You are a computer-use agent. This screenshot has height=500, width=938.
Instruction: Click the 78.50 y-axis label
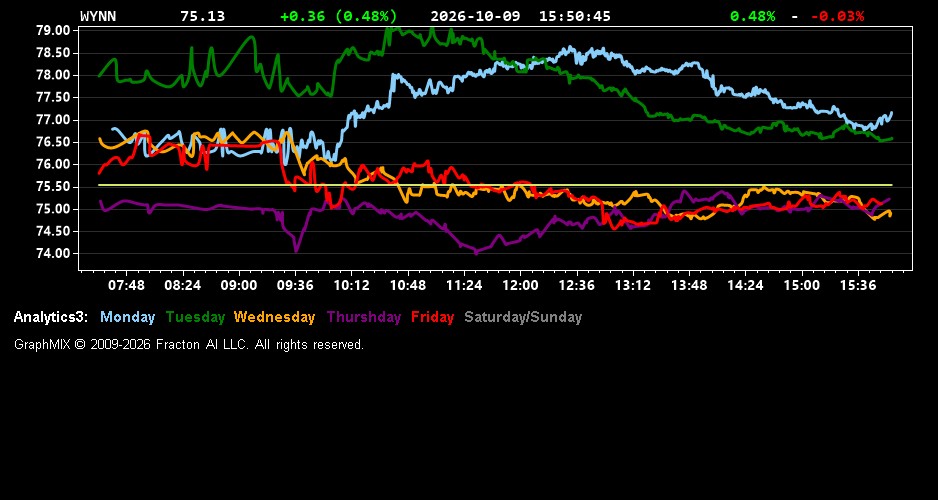(x=54, y=53)
